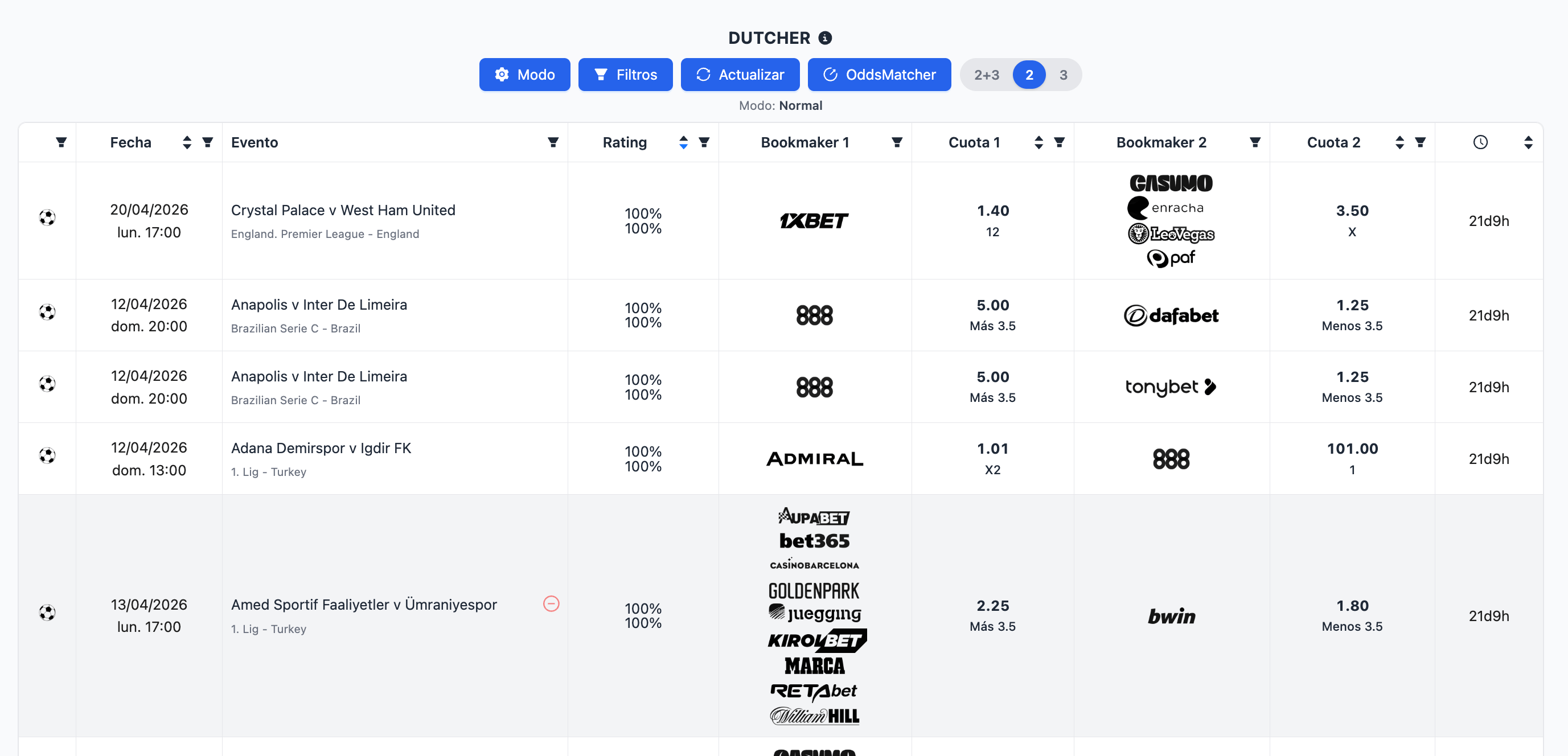Screen dimensions: 1568x756
Task: Click the William Hill bookmaker logo
Action: click(814, 716)
